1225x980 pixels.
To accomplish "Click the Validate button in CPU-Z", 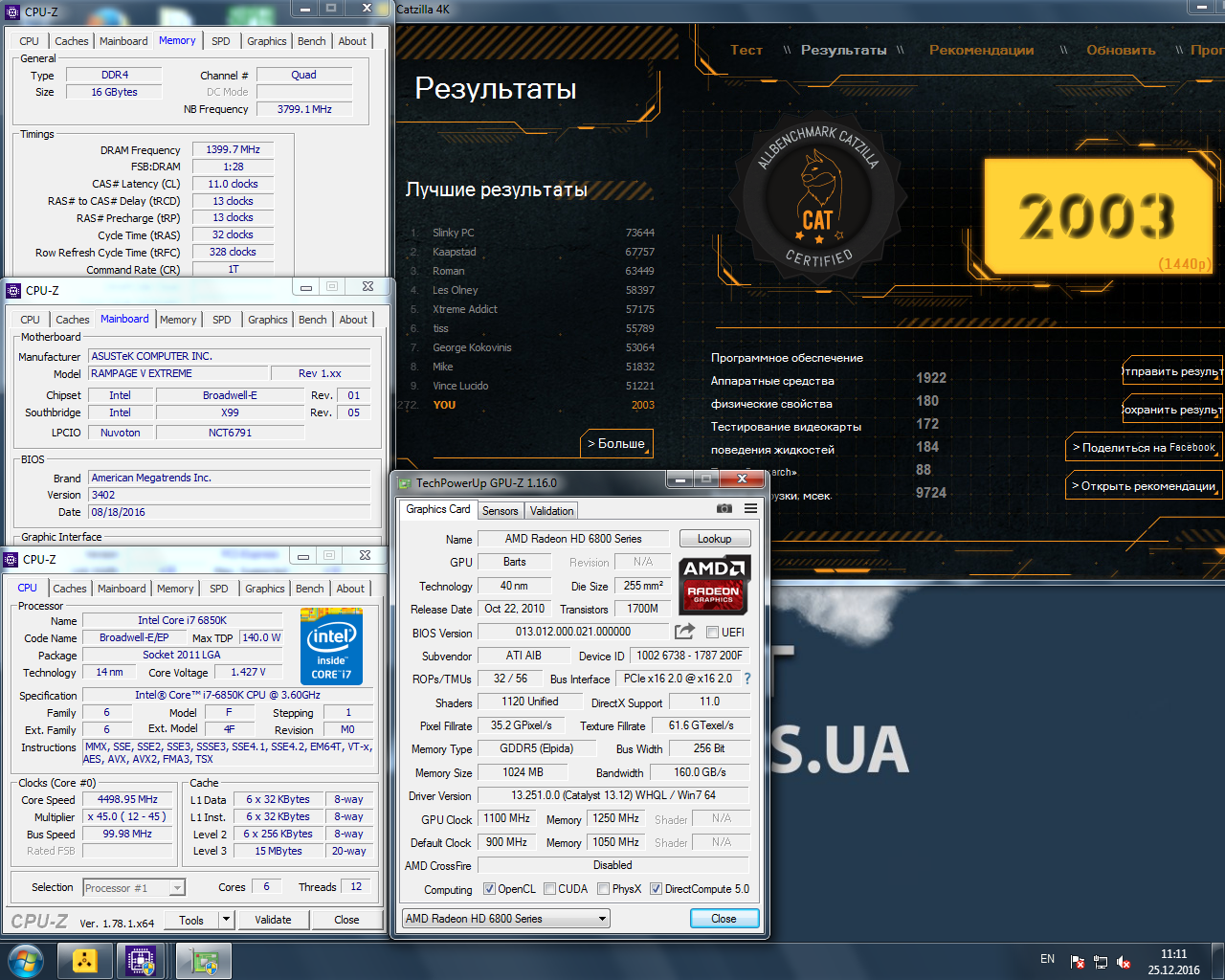I will coord(273,920).
